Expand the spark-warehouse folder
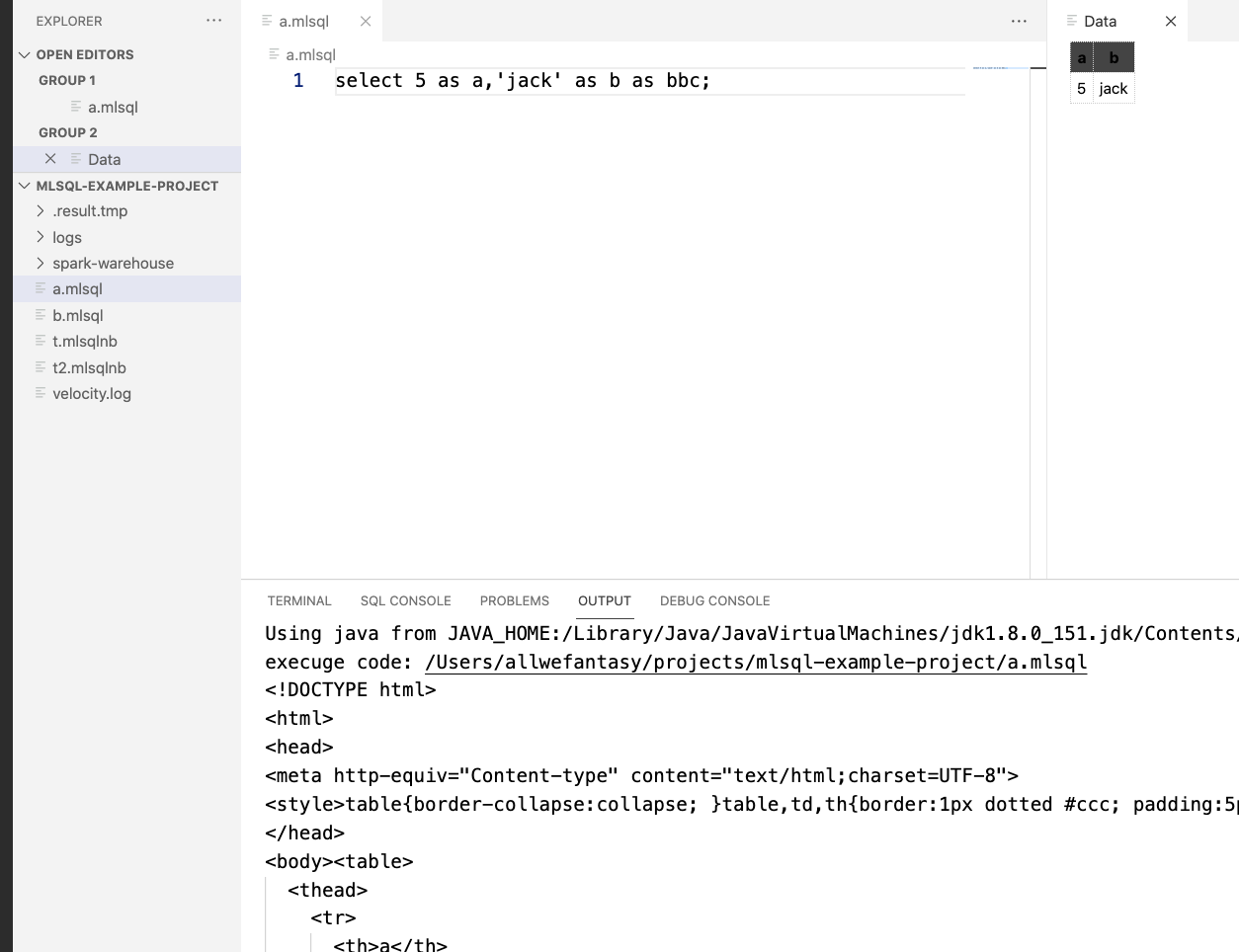 (41, 263)
